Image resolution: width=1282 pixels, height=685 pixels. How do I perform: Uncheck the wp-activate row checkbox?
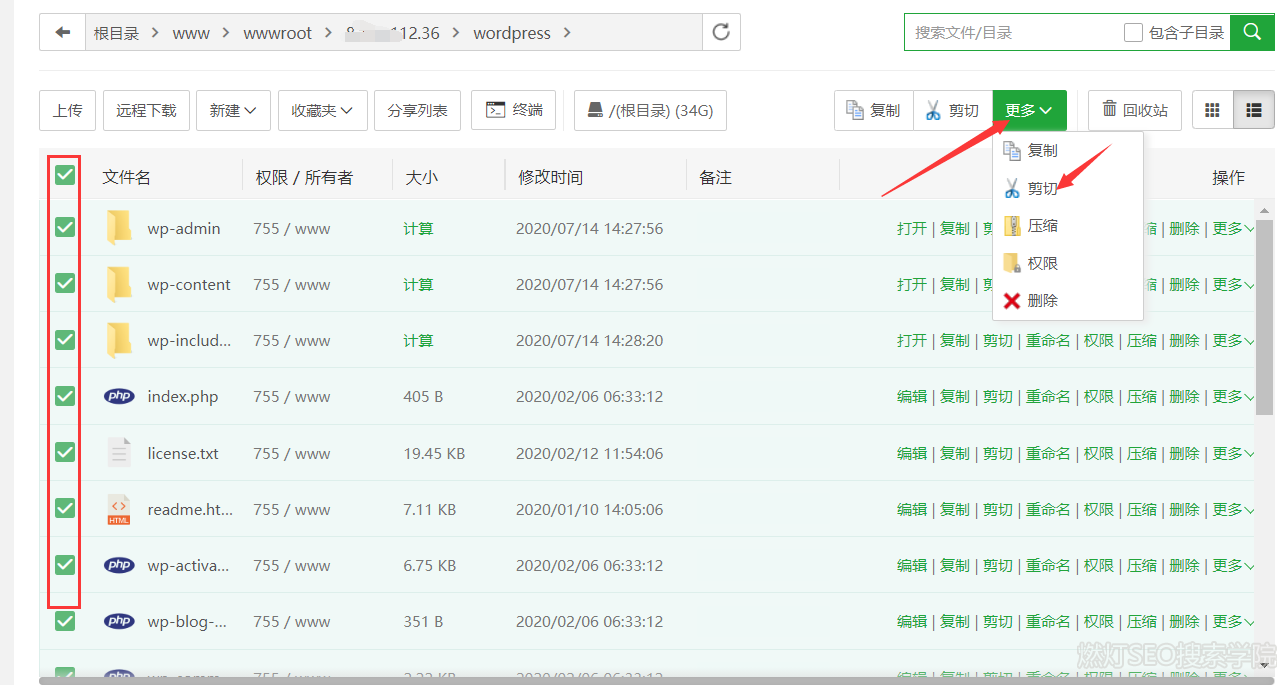(65, 565)
